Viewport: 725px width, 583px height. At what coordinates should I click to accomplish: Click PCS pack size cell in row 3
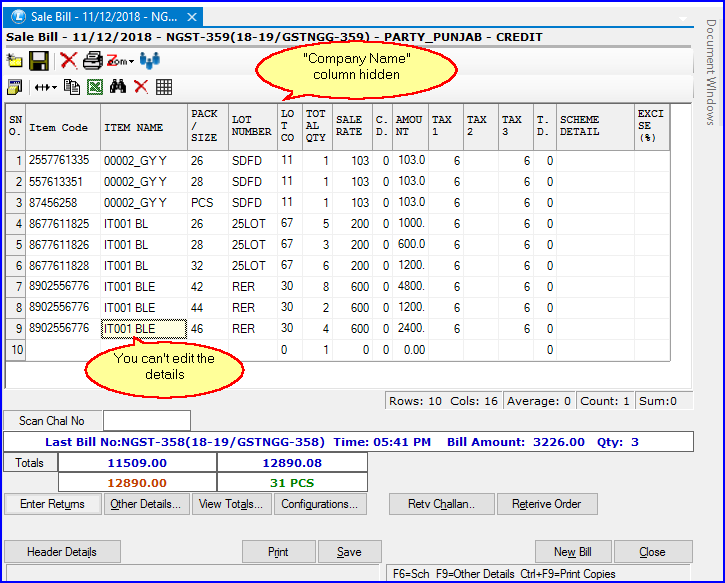click(208, 203)
